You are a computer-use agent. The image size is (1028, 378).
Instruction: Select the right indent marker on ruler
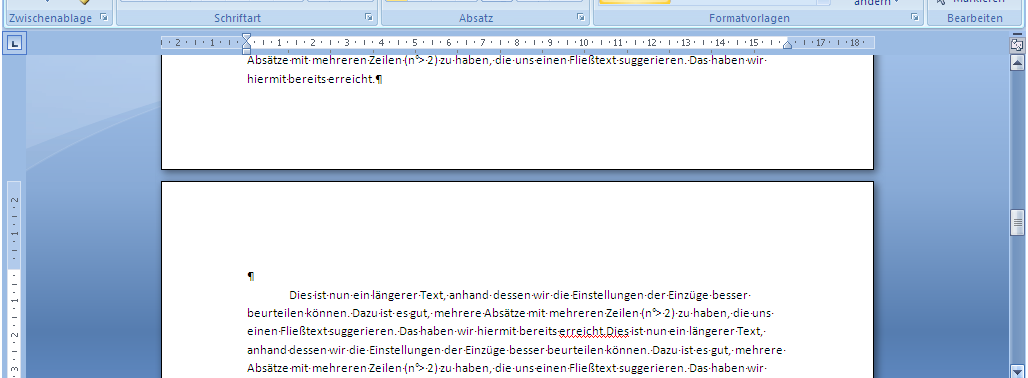click(x=787, y=45)
